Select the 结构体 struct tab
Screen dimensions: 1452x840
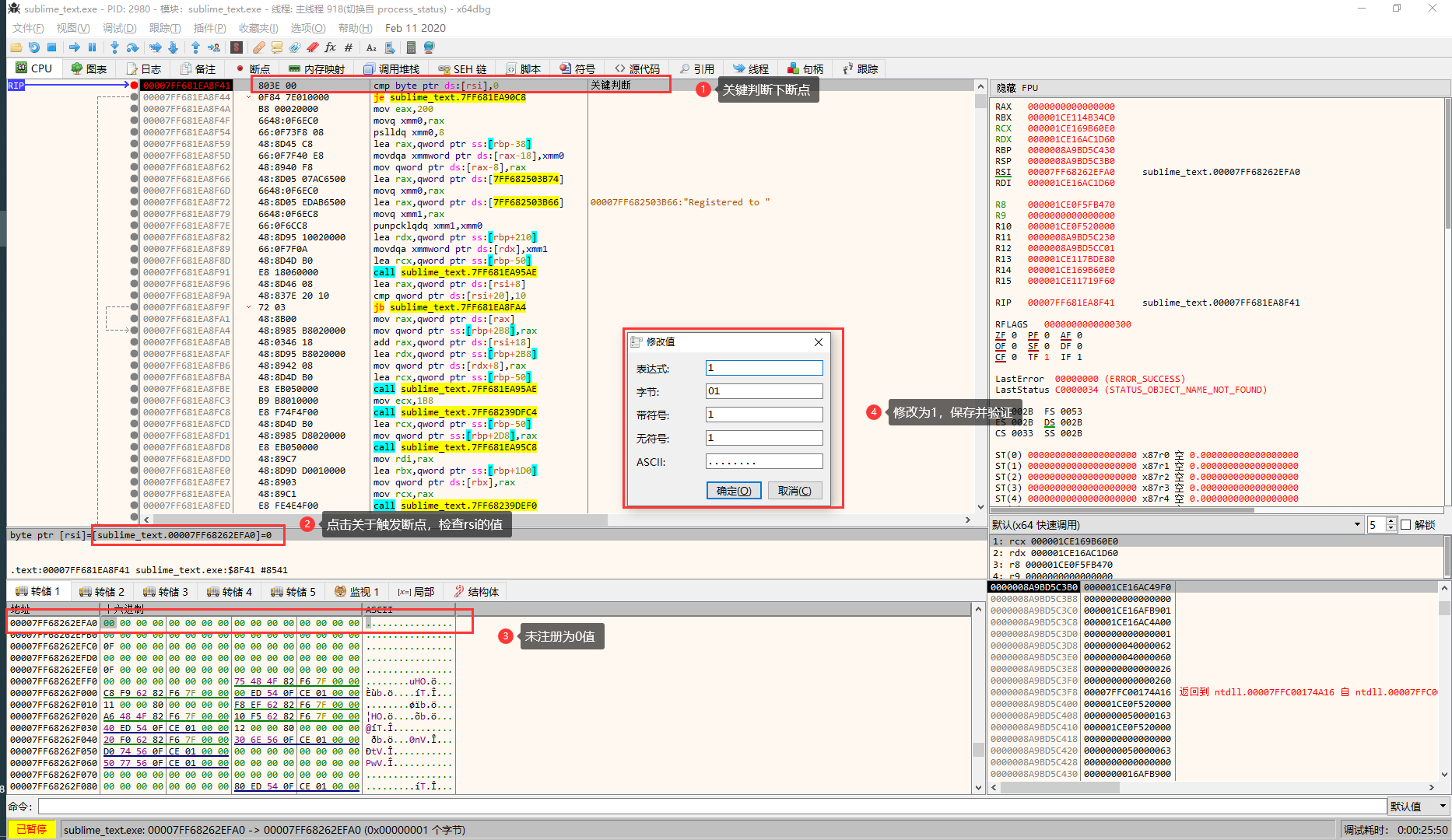click(476, 592)
